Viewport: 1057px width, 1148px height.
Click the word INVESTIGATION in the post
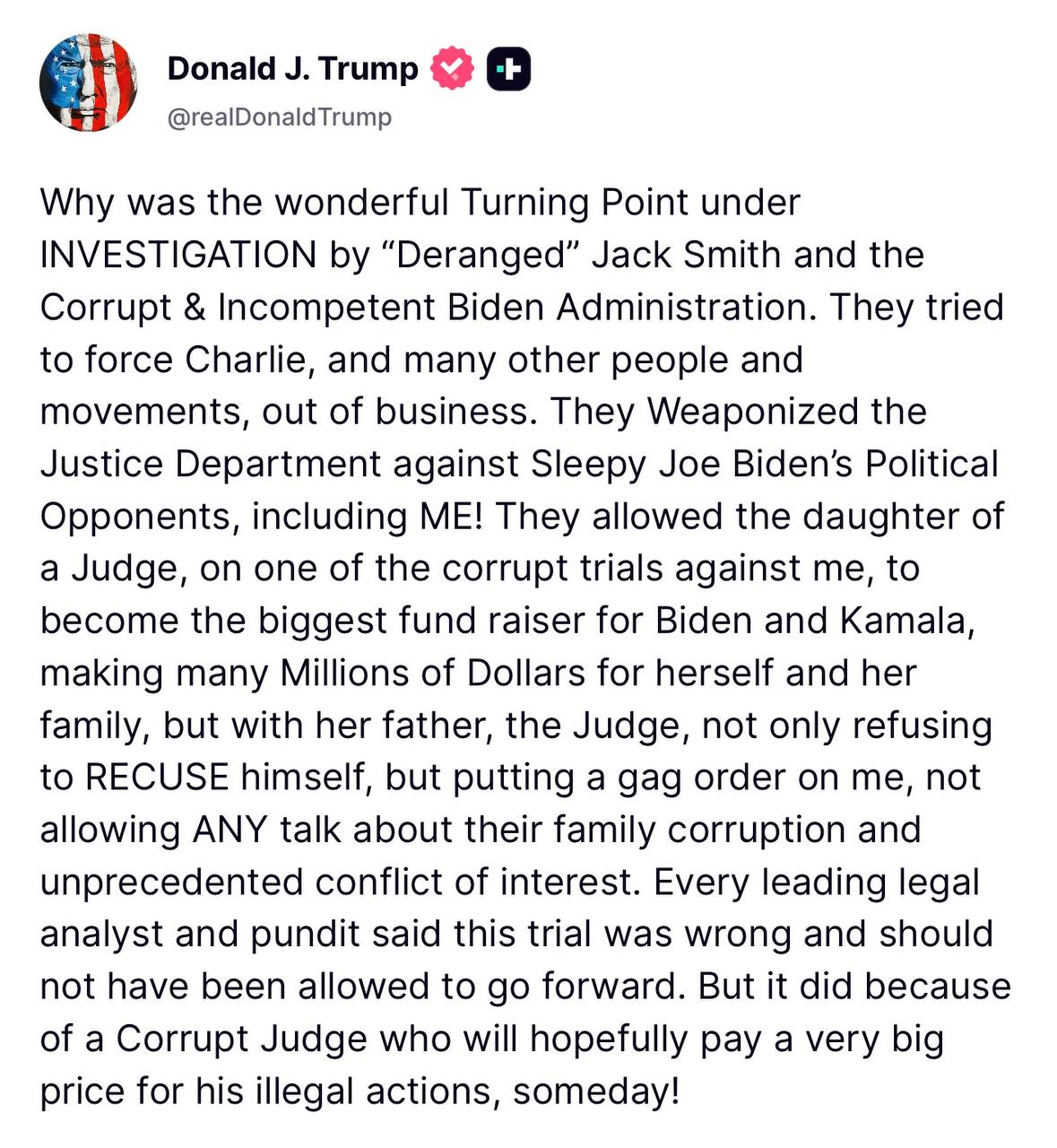click(178, 255)
